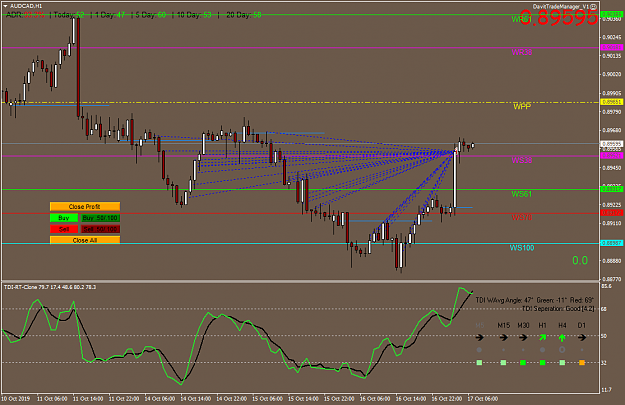Click the M15 trend arrow icon

[x=504, y=338]
